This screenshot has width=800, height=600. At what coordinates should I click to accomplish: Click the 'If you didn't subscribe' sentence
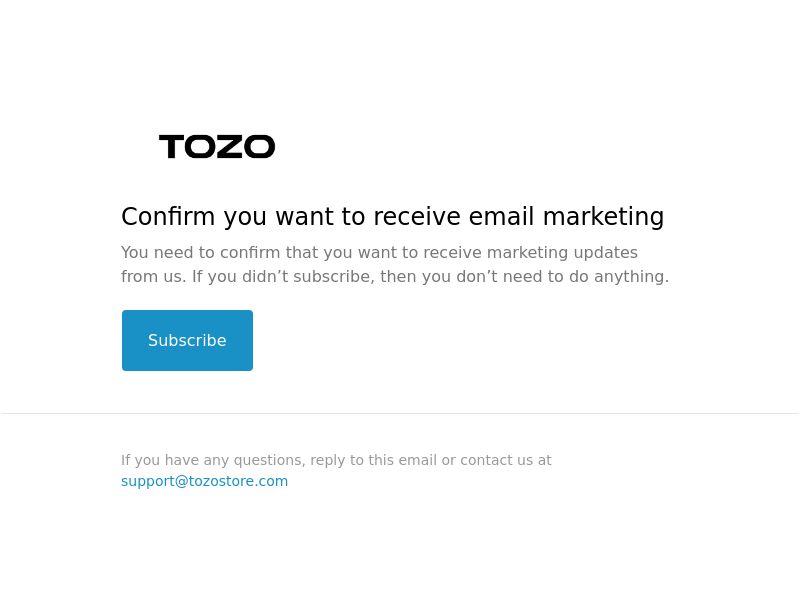(x=430, y=277)
